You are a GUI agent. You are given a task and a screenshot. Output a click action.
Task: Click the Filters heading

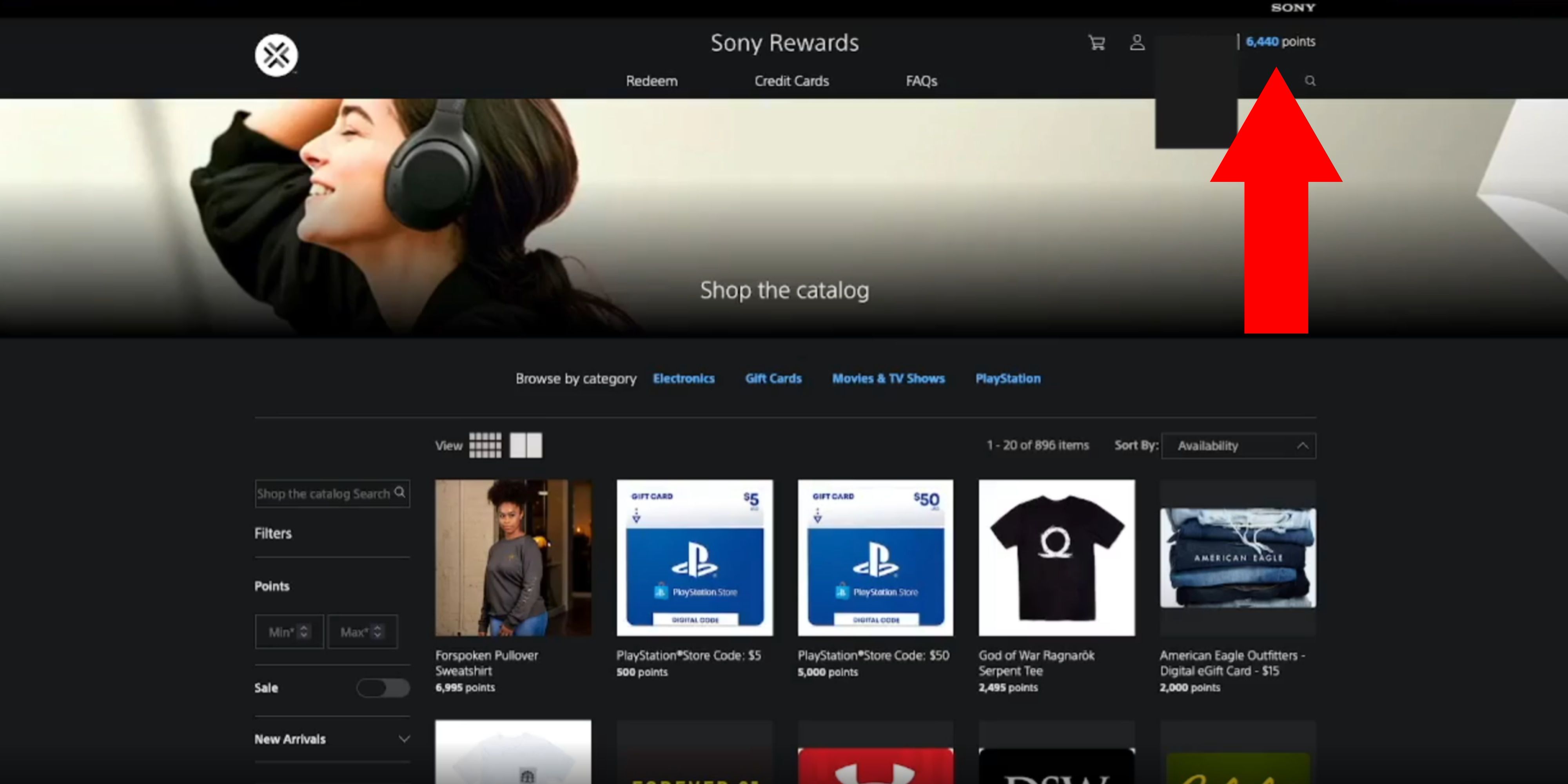pyautogui.click(x=273, y=533)
